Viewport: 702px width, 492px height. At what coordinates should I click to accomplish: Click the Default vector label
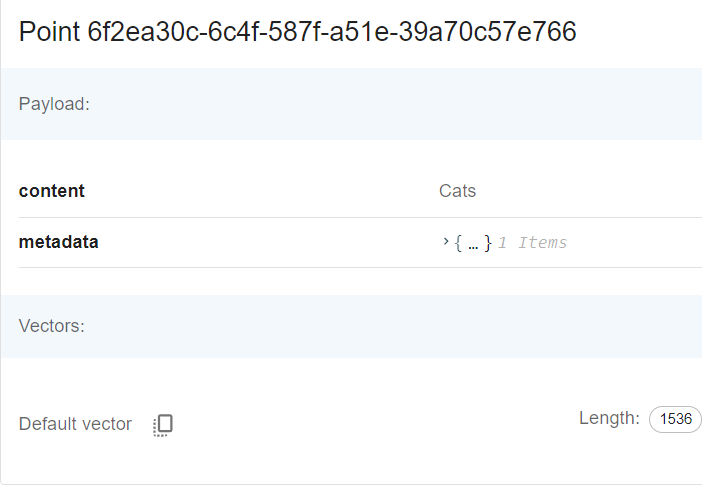75,424
